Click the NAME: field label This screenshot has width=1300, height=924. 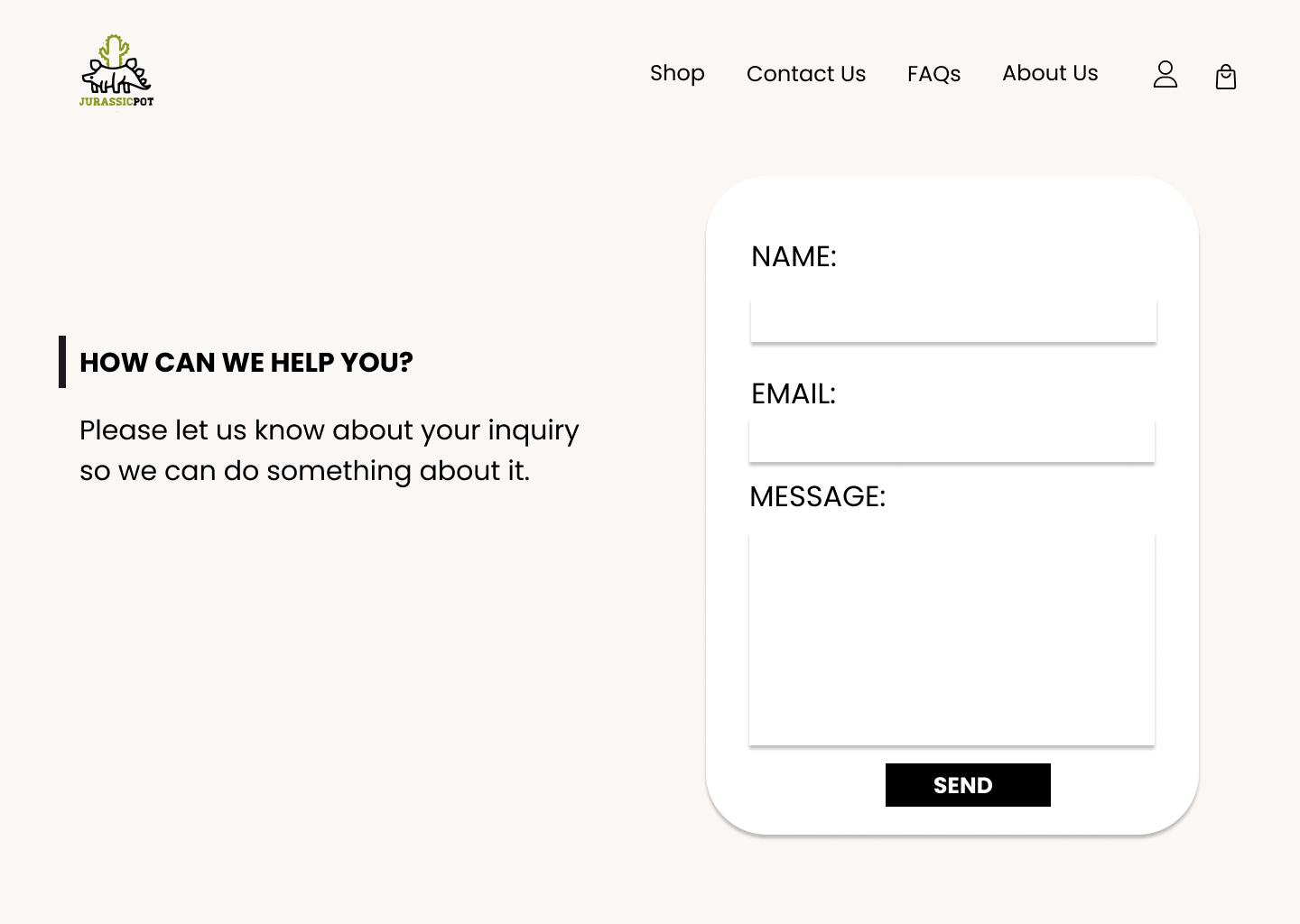point(794,257)
